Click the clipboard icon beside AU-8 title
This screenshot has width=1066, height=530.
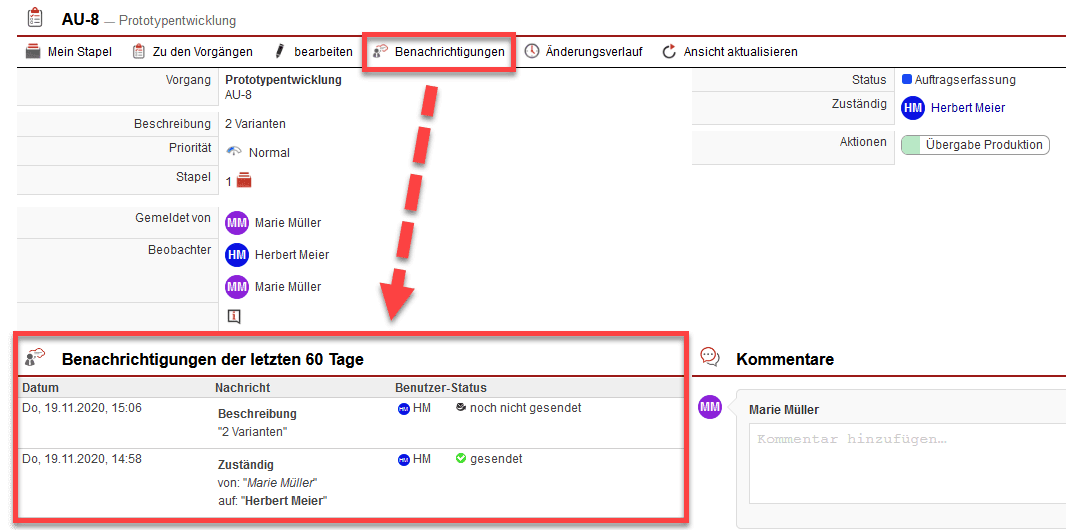coord(35,18)
